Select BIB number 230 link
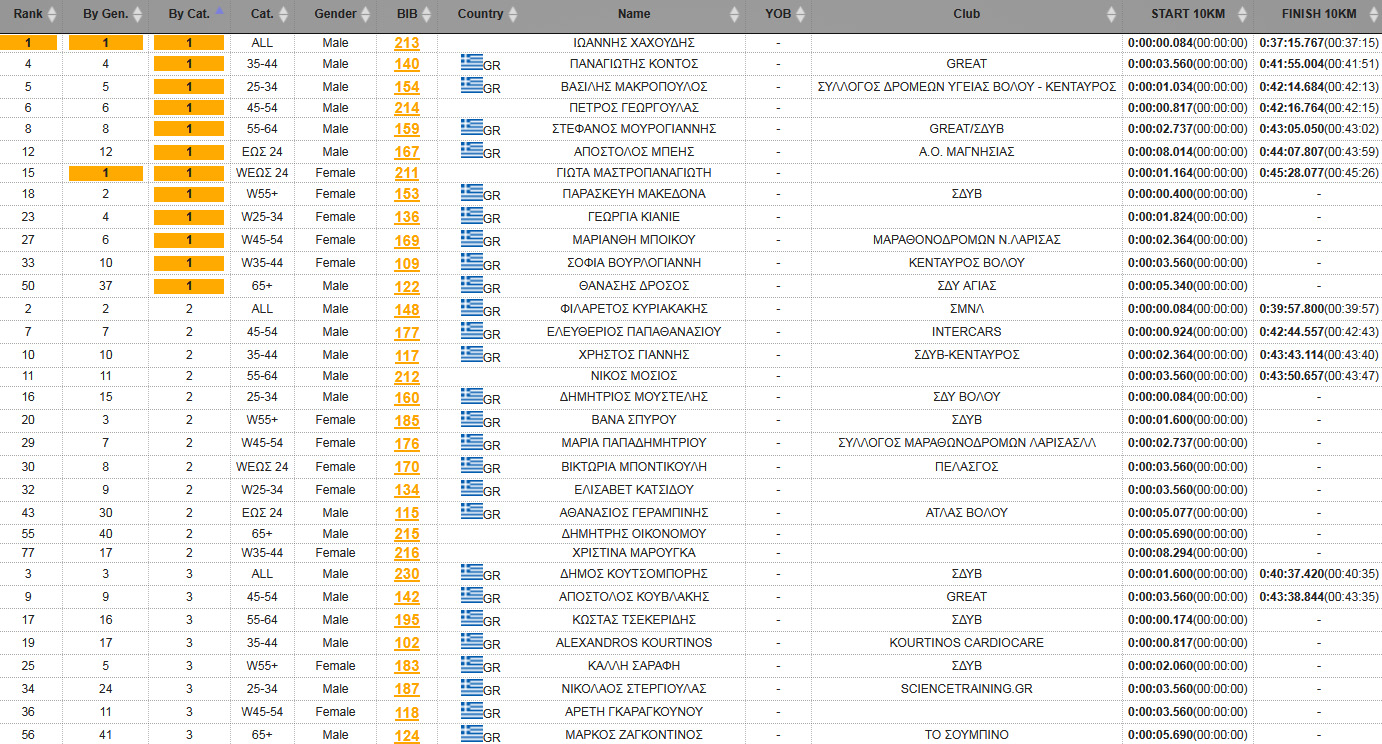The height and width of the screenshot is (744, 1382). 407,574
